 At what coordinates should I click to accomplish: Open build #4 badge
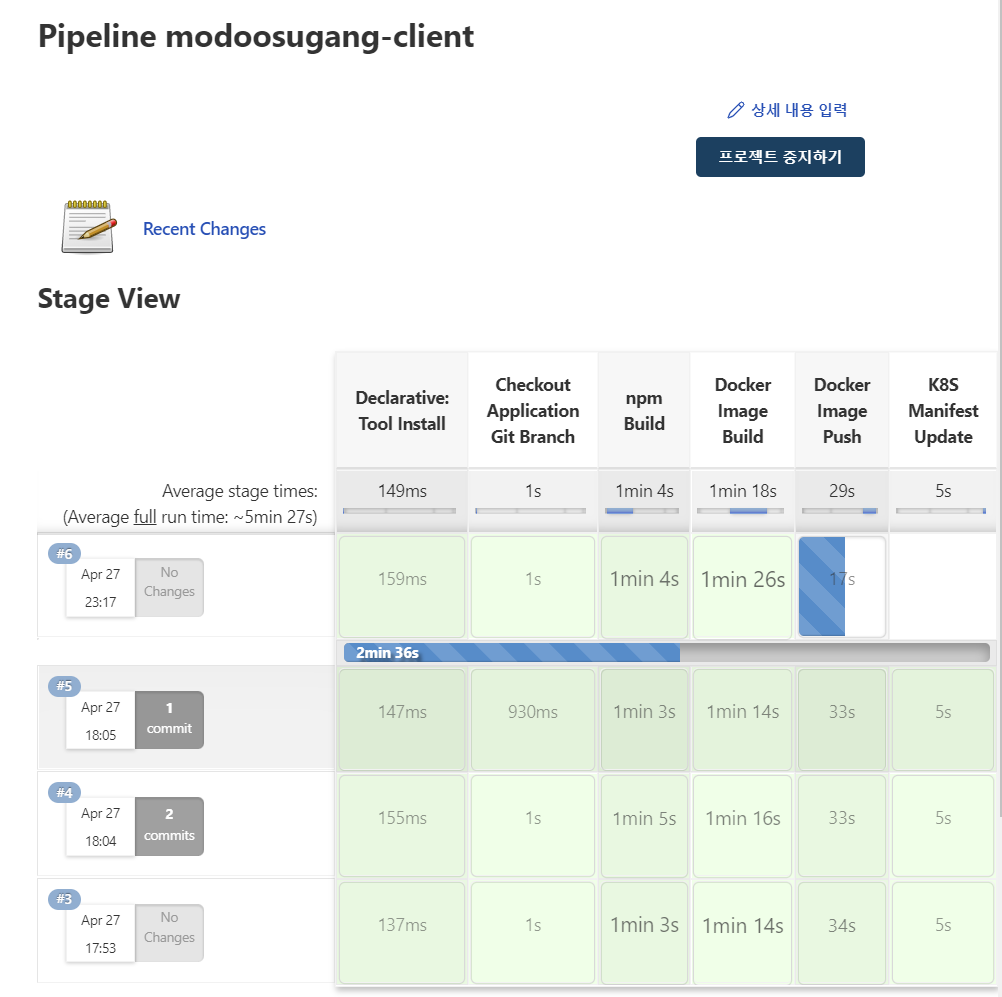pyautogui.click(x=64, y=792)
